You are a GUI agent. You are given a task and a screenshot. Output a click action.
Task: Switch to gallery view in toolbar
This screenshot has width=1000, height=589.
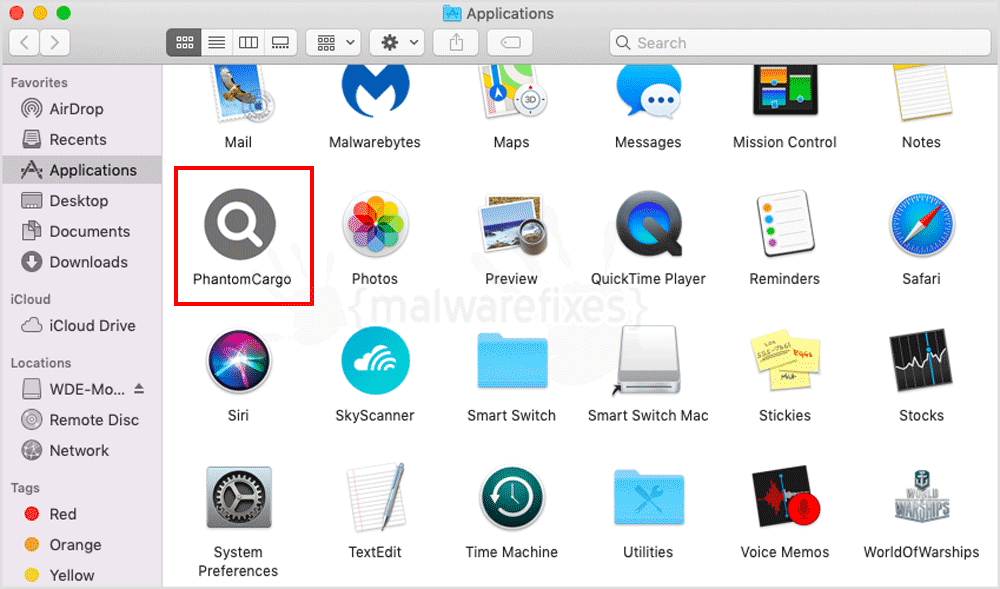click(x=281, y=43)
